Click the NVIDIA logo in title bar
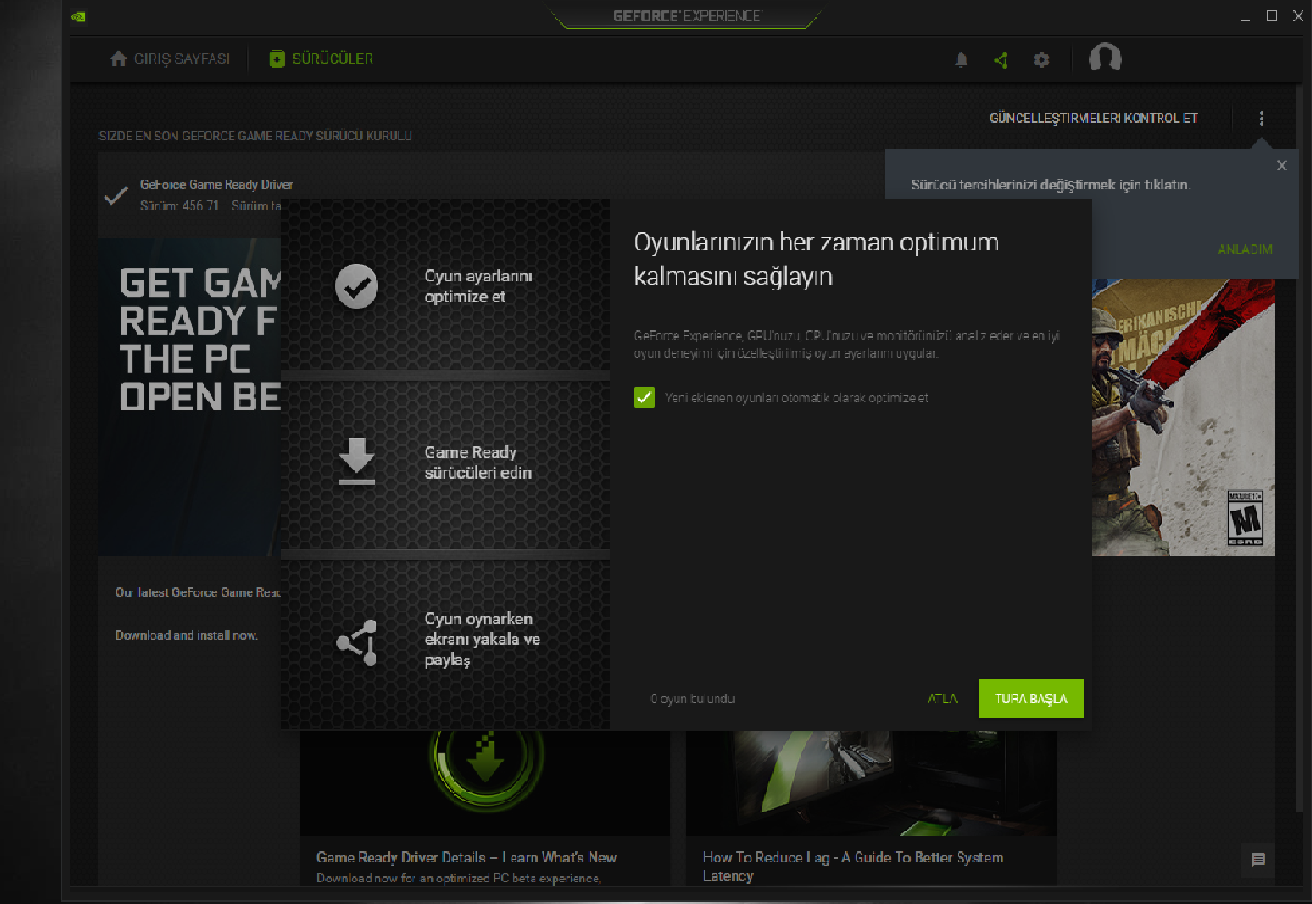1312x904 pixels. pos(80,16)
